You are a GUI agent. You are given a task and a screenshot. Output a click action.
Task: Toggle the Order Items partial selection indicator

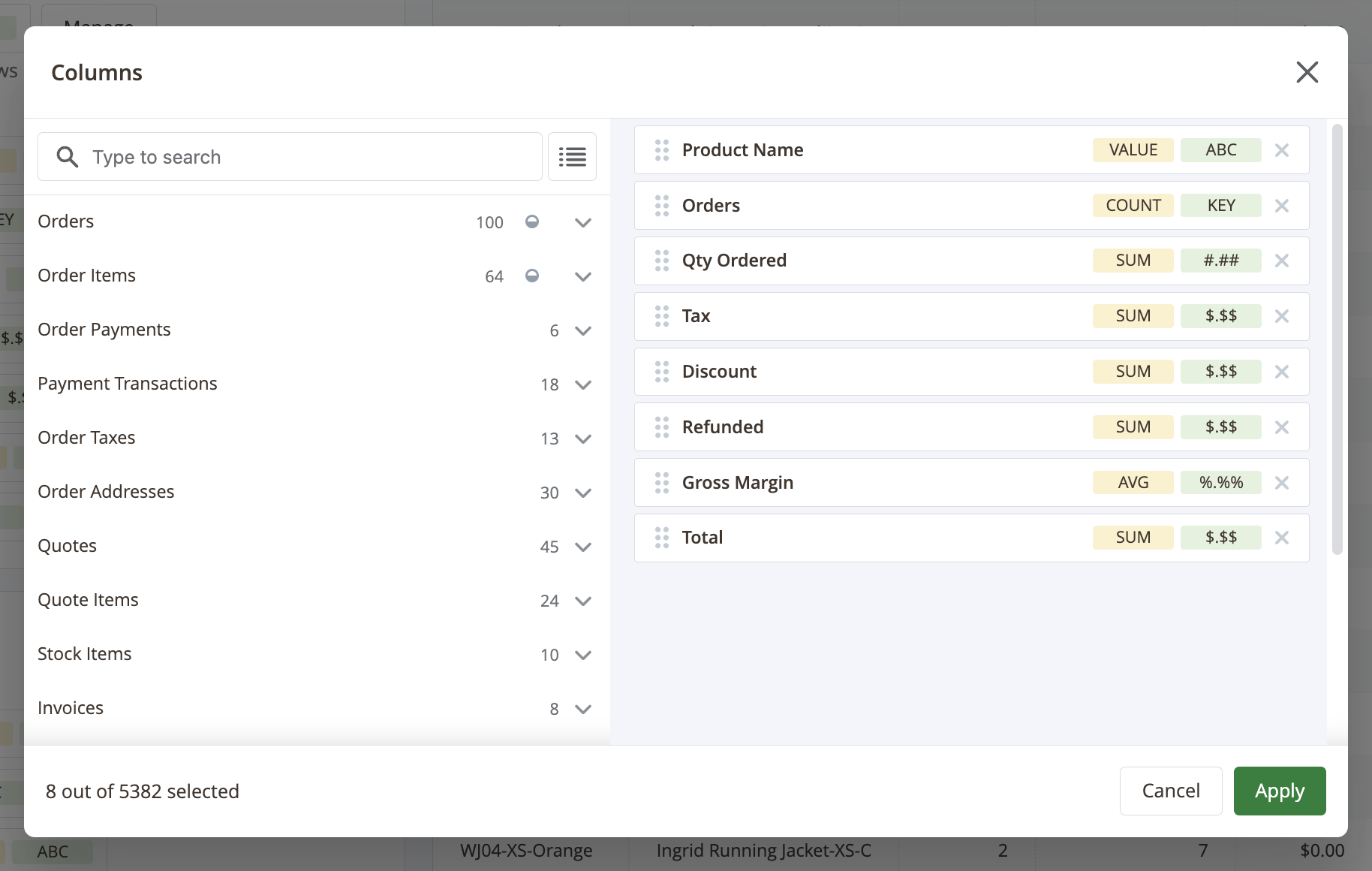(x=532, y=276)
